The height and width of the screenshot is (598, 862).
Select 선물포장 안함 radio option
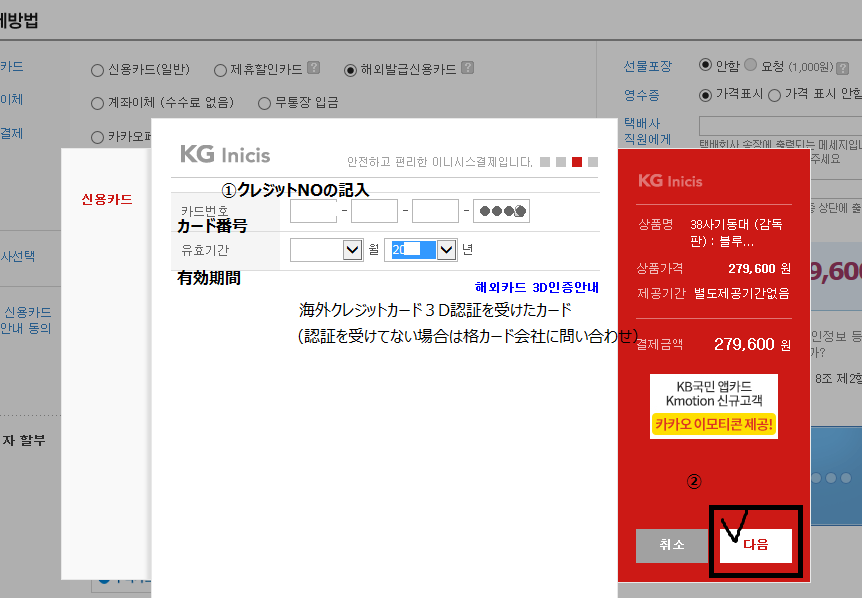pos(705,65)
